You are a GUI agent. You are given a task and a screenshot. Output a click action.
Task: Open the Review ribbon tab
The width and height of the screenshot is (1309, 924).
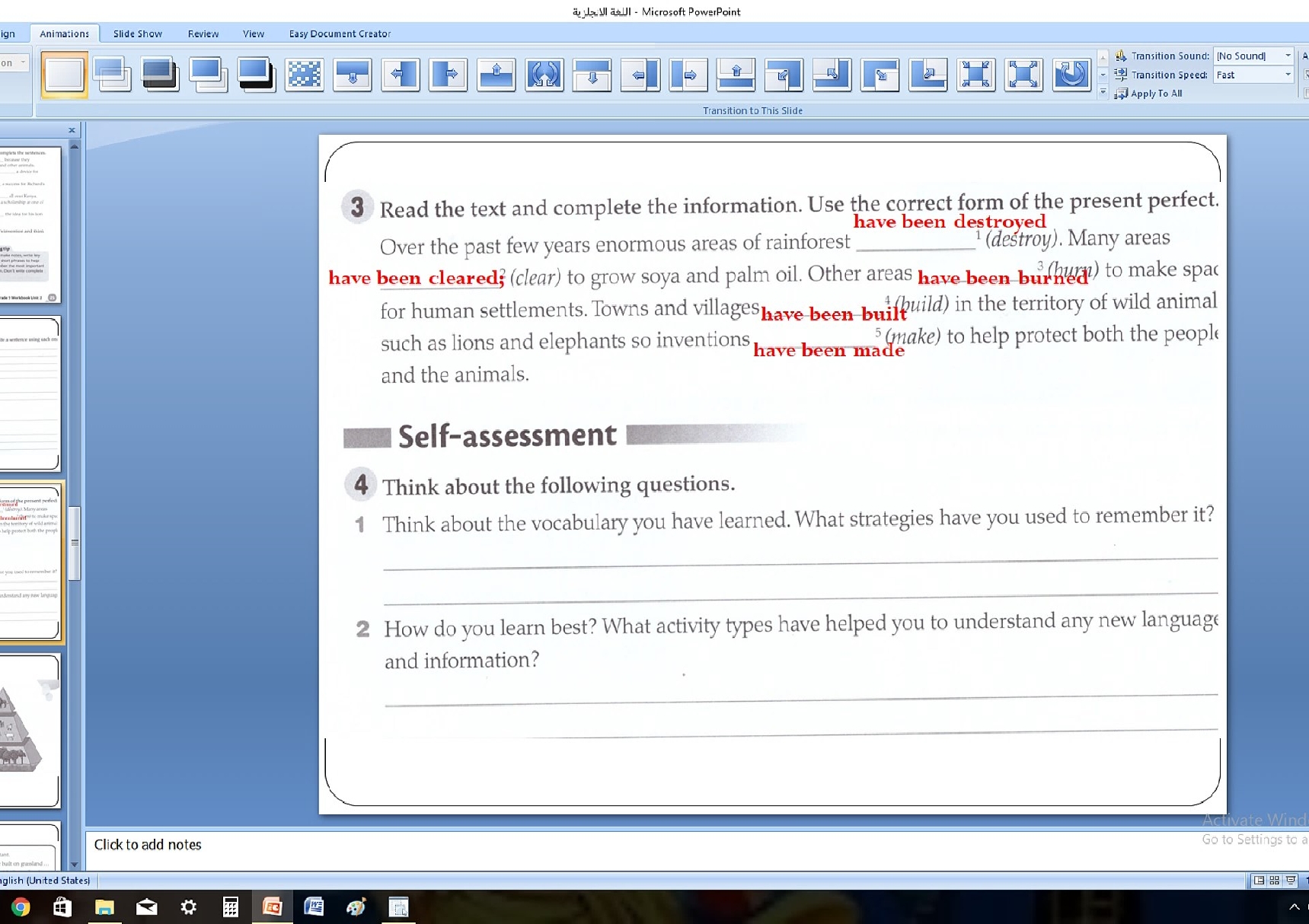tap(203, 33)
